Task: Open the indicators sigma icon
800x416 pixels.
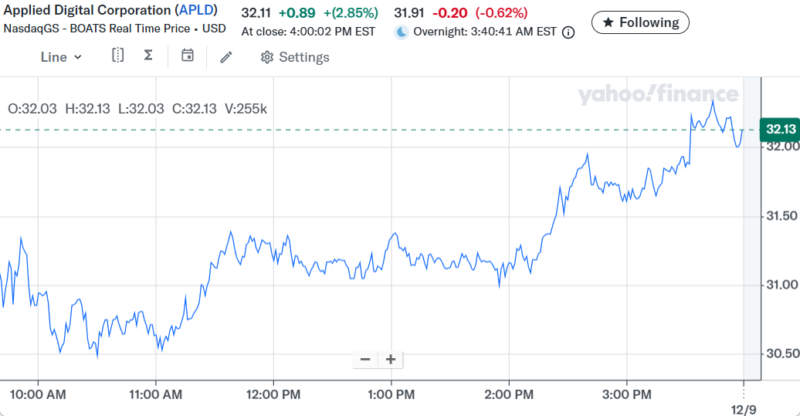Action: [148, 56]
